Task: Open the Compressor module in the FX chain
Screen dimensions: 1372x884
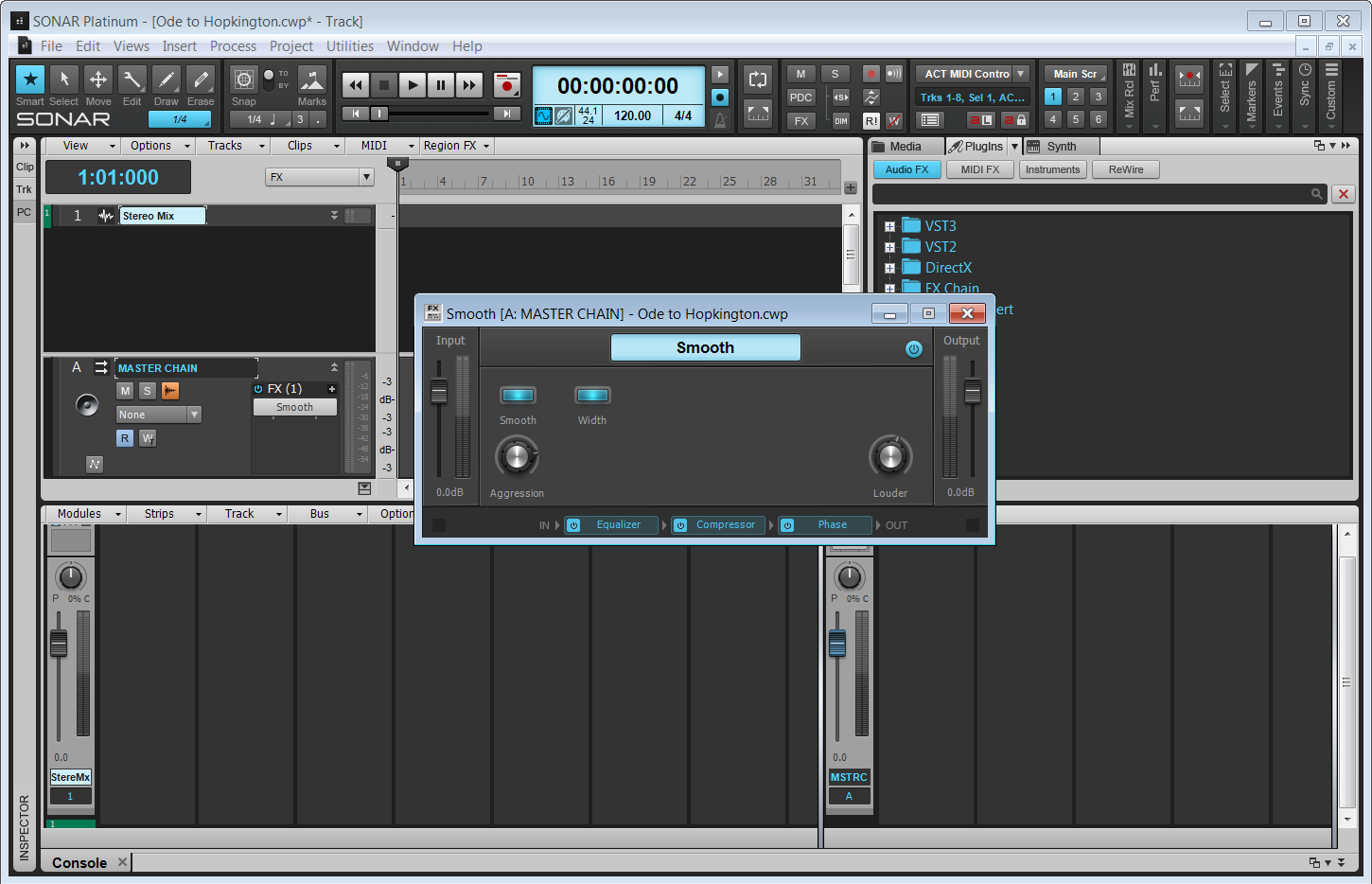Action: click(x=726, y=525)
